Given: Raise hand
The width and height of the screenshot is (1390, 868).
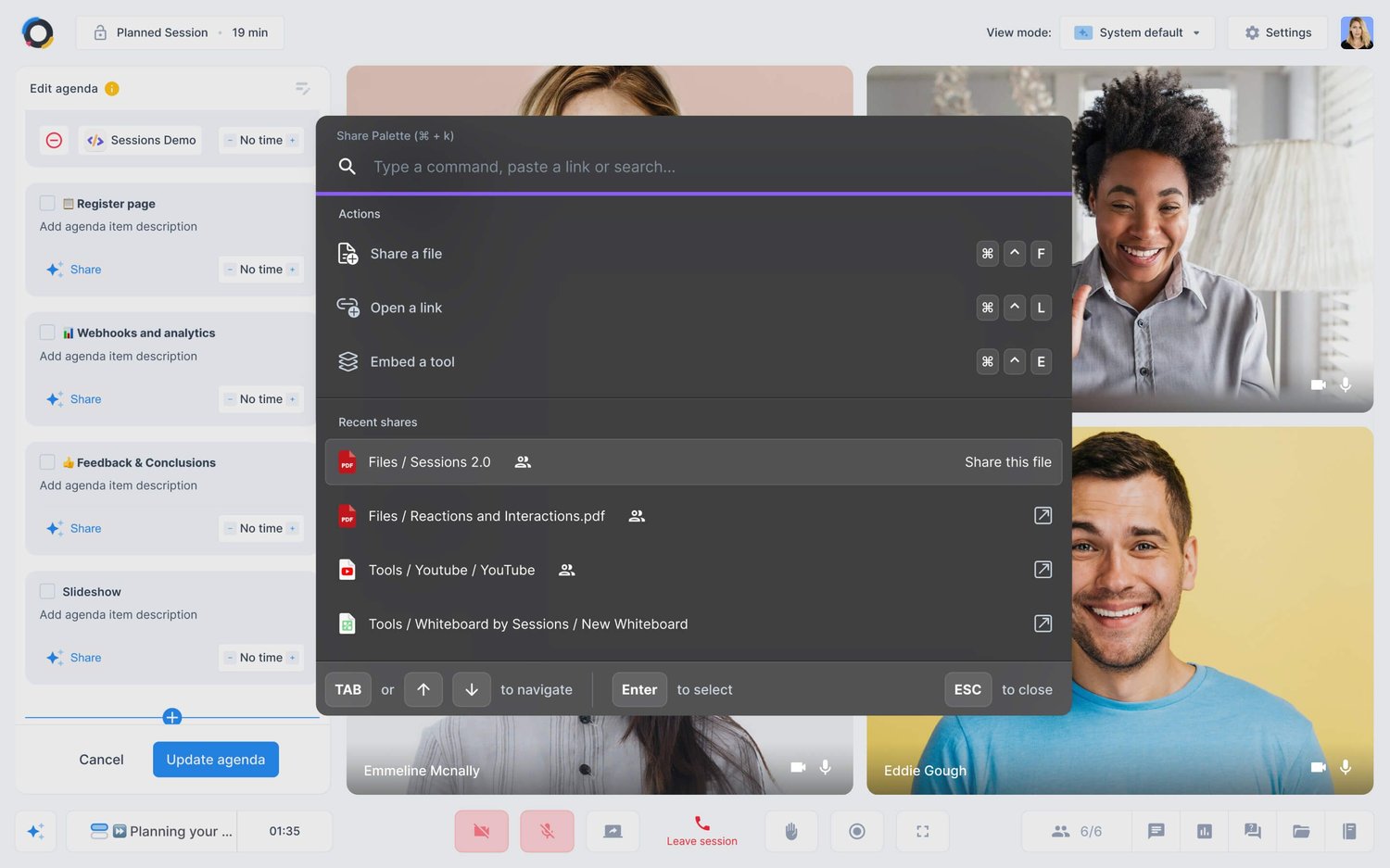Looking at the screenshot, I should tap(791, 831).
